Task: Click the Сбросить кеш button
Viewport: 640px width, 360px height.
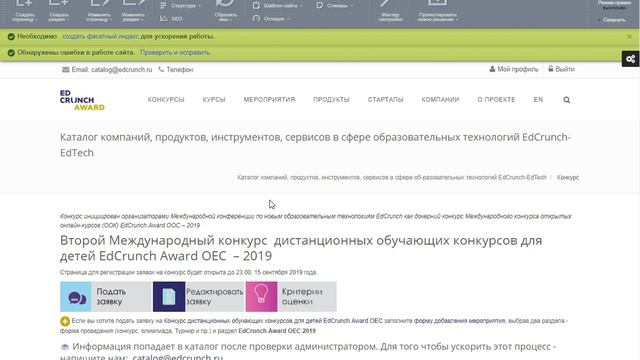Action: pyautogui.click(x=225, y=11)
